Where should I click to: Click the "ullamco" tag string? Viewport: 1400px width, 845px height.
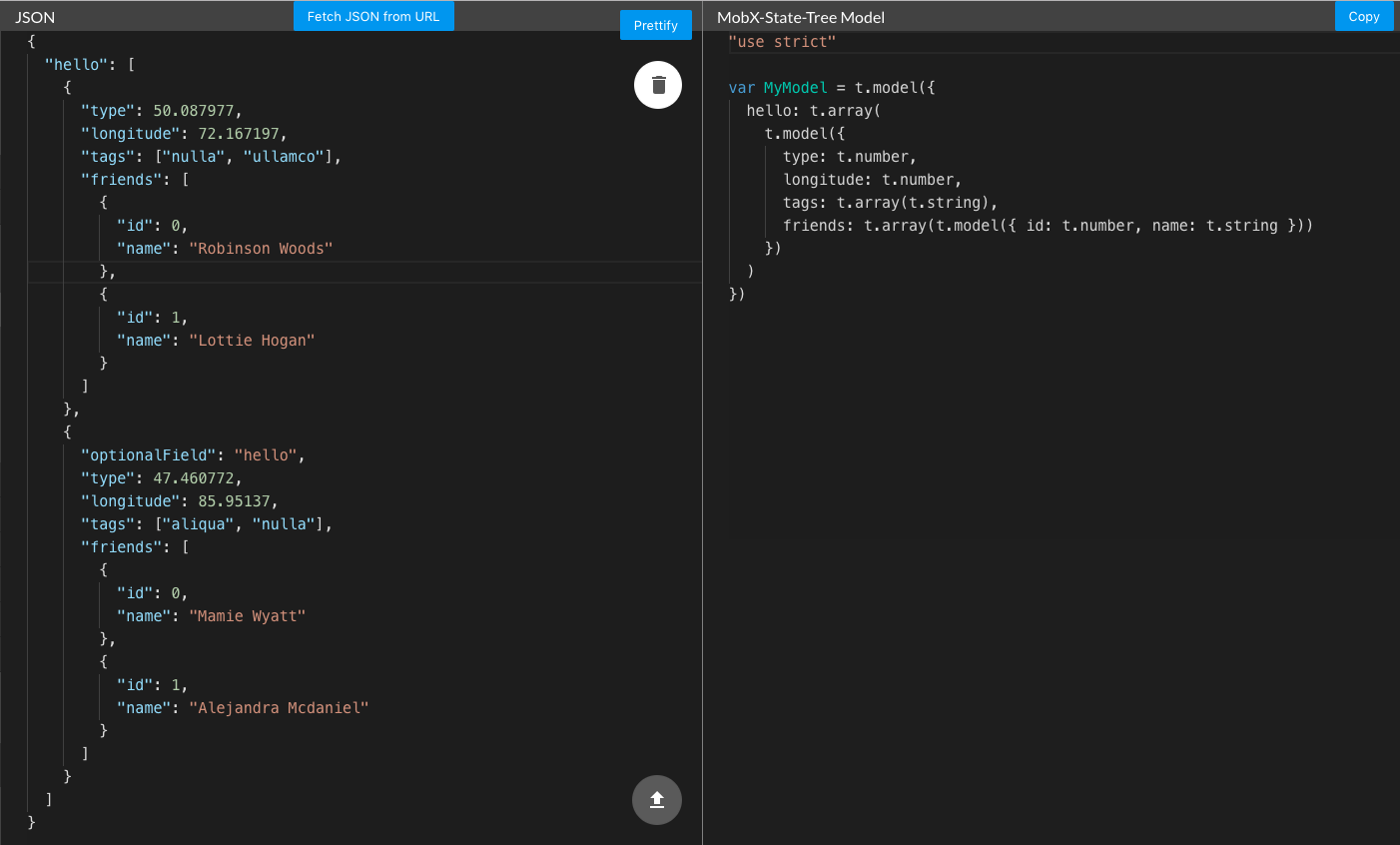(x=284, y=157)
